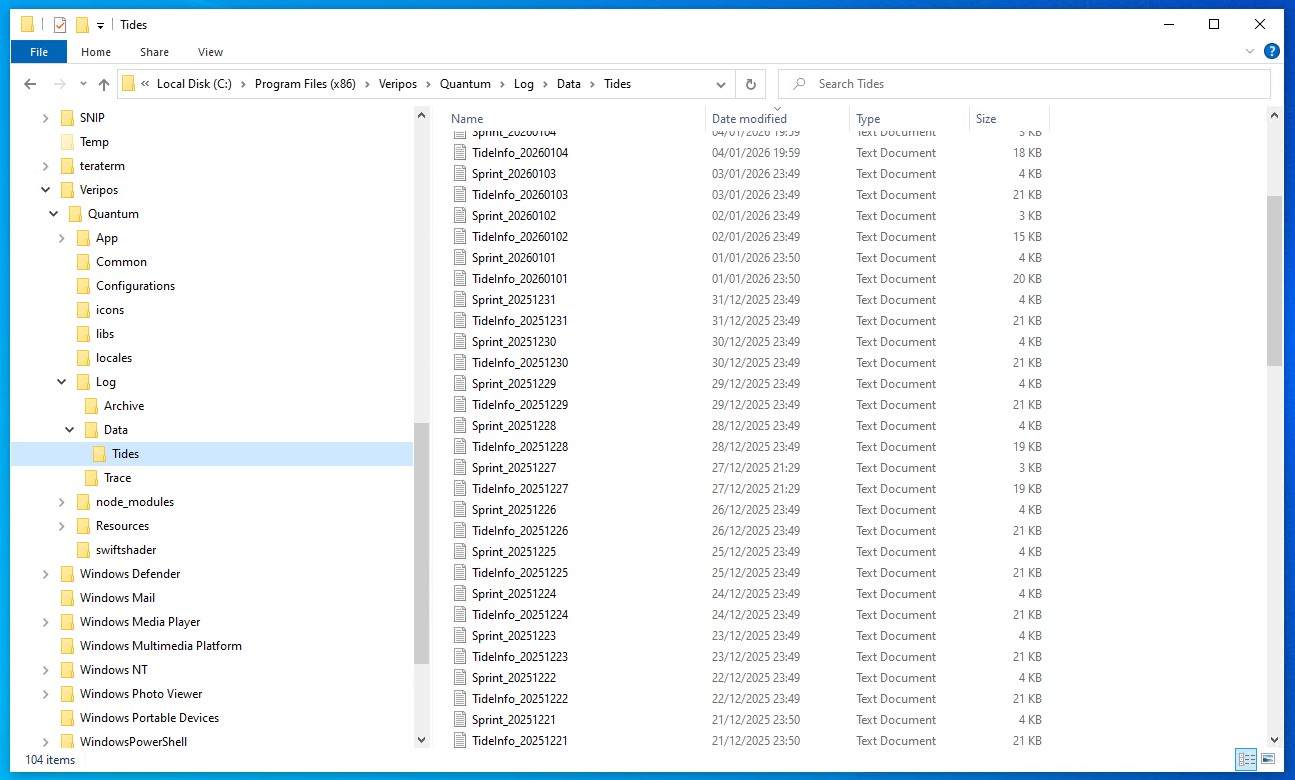Select the TideInfo_20260104 file icon
This screenshot has height=780, width=1295.
coord(460,153)
